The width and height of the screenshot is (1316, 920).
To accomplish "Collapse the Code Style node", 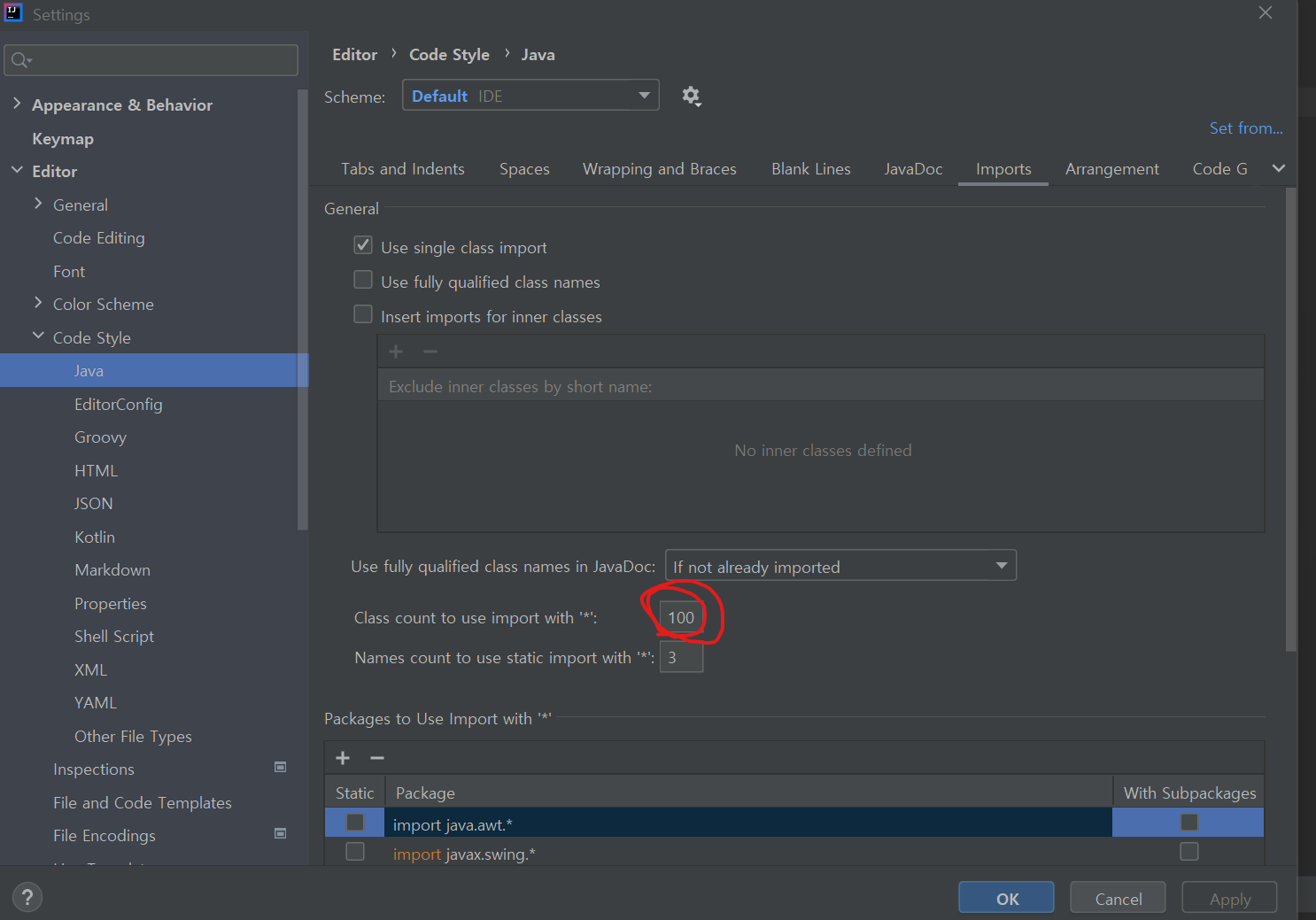I will (x=38, y=336).
